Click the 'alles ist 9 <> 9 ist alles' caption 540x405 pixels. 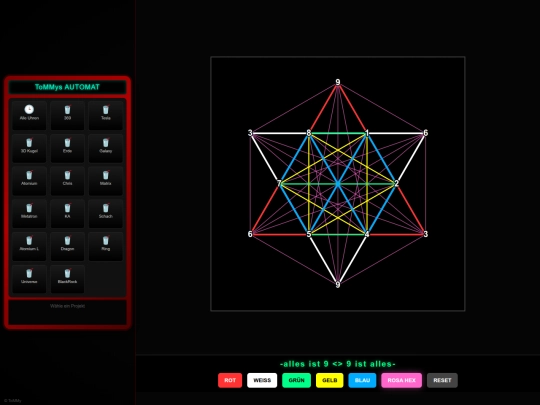(338, 364)
